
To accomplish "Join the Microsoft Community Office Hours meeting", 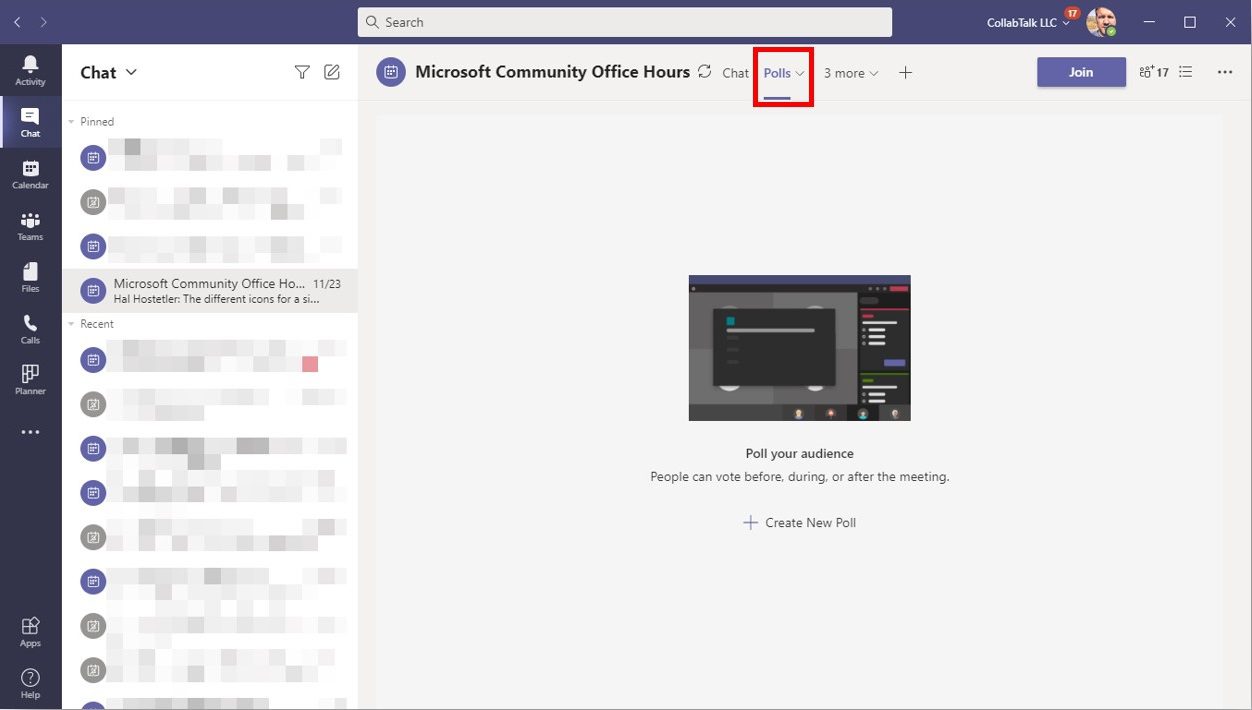I will 1081,72.
